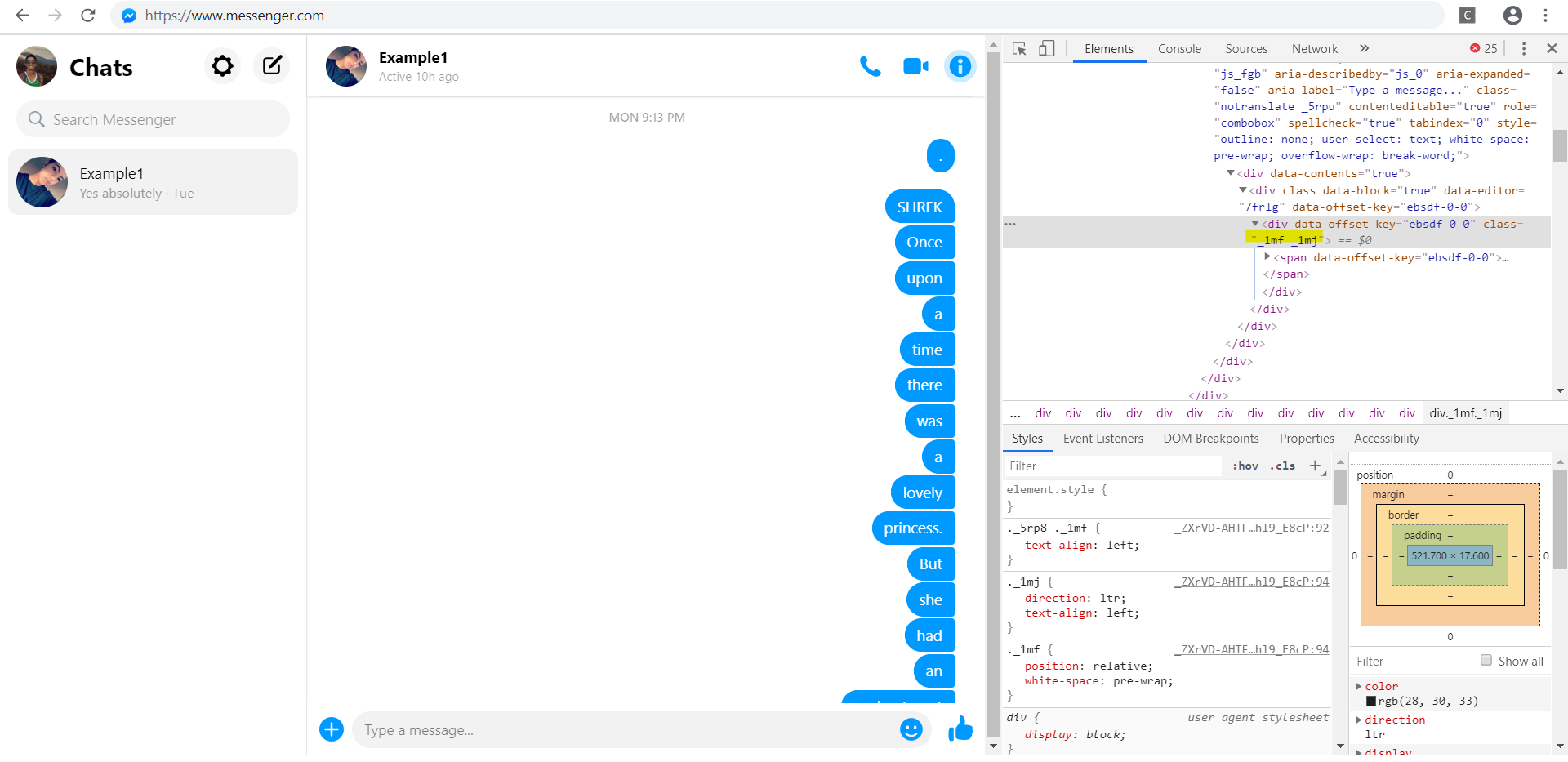Open the emoji picker
The image size is (1568, 762).
point(912,730)
